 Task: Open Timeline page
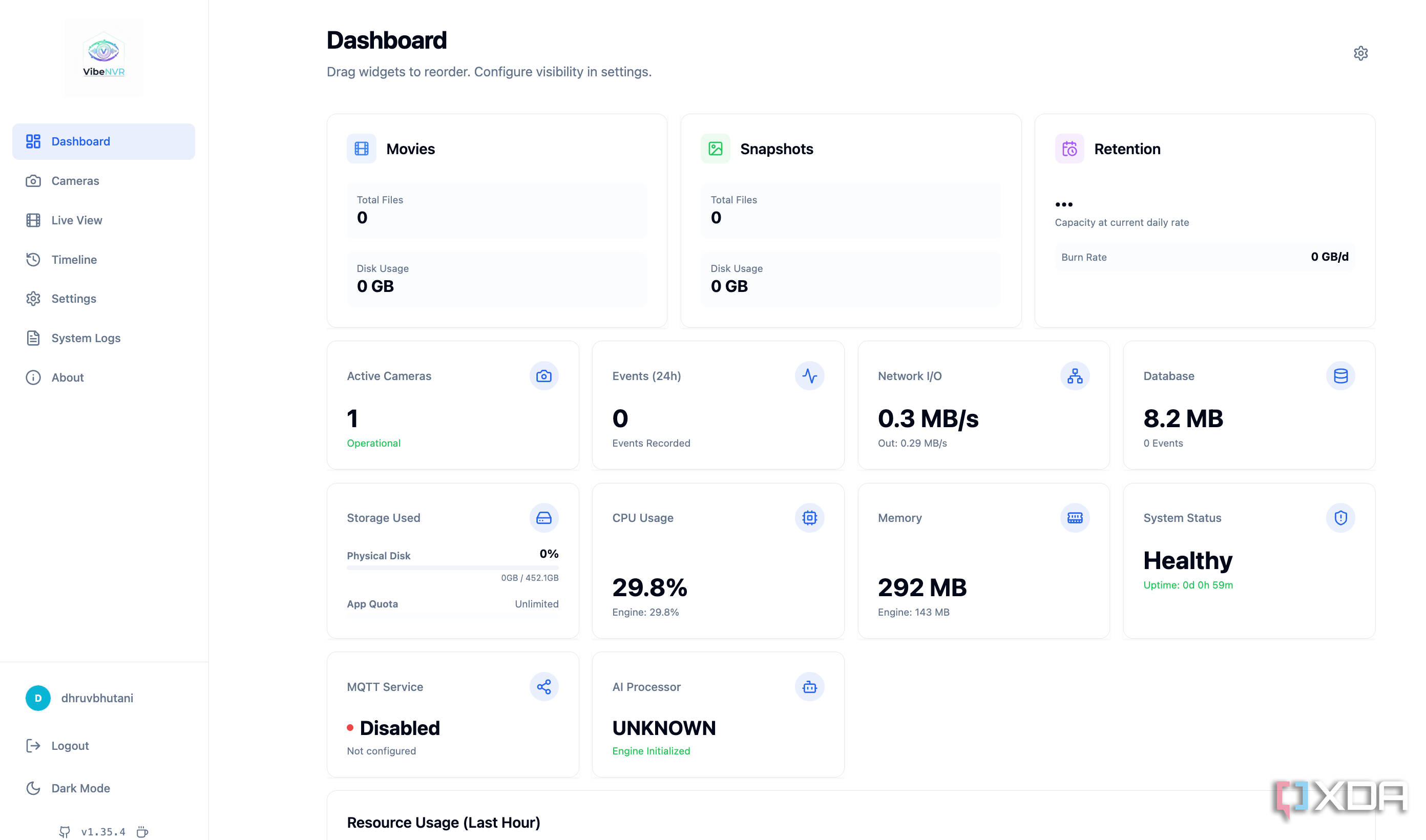pyautogui.click(x=103, y=259)
